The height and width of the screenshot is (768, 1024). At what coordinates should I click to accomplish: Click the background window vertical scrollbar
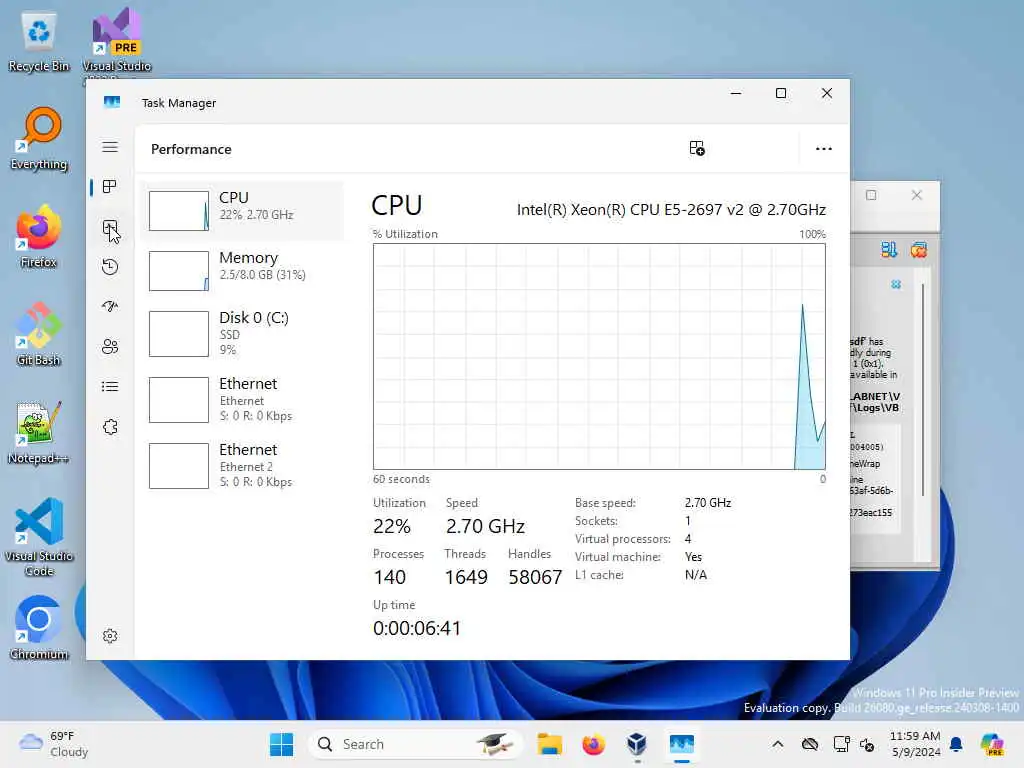coord(923,390)
